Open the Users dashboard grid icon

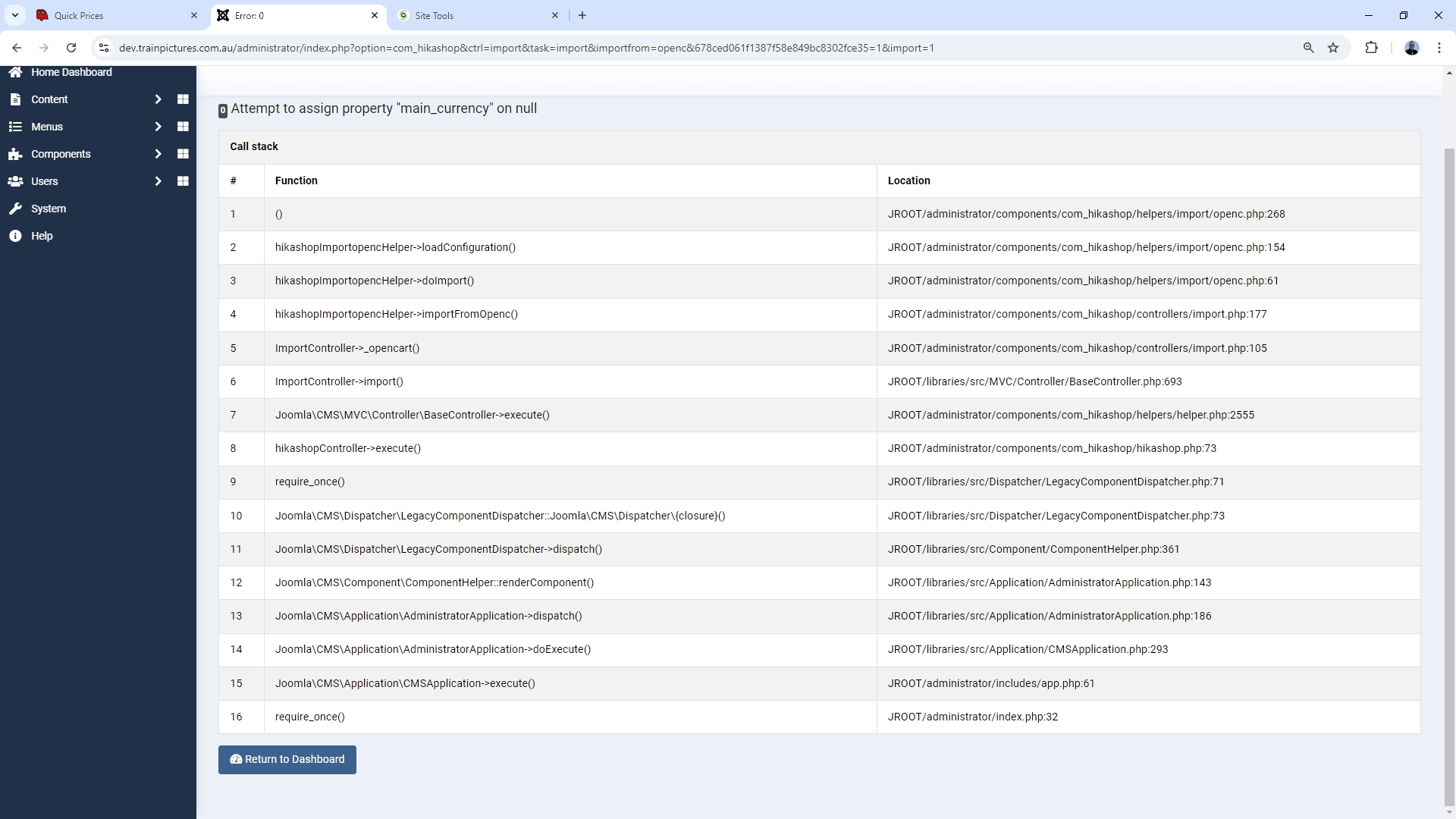183,181
